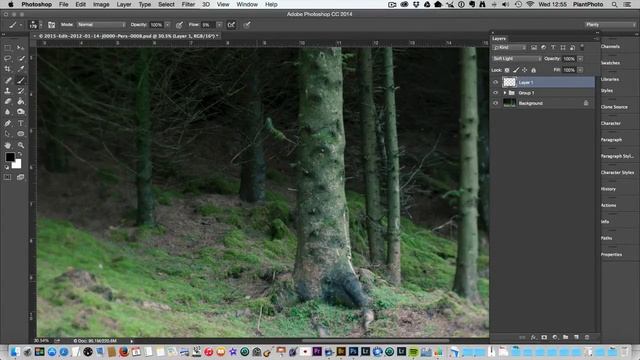
Task: Change the screen mode
Action: point(20,177)
